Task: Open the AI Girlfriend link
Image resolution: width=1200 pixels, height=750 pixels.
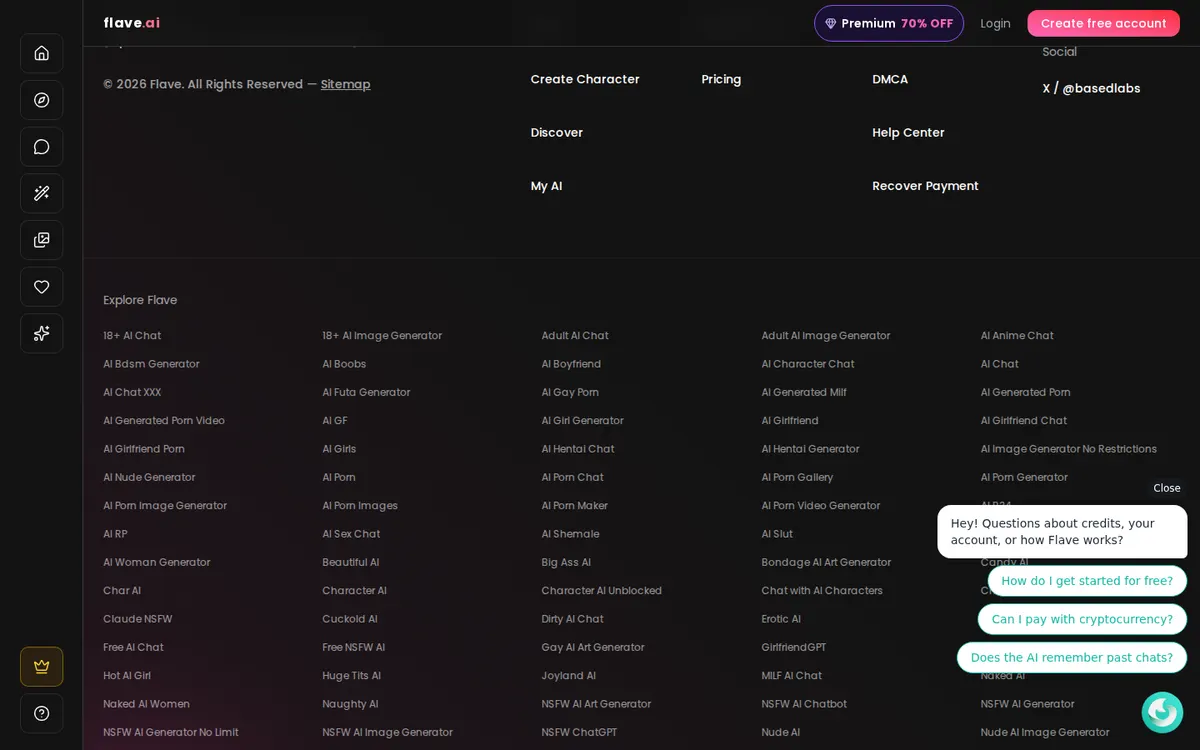Action: (x=790, y=421)
